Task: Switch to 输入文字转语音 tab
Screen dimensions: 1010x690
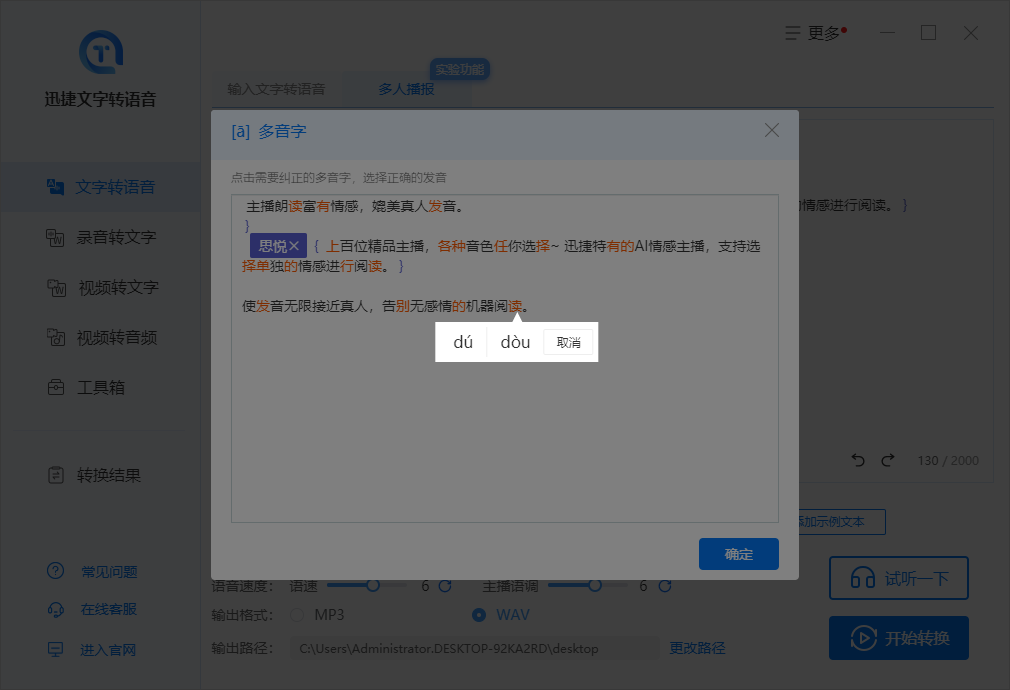Action: 276,89
